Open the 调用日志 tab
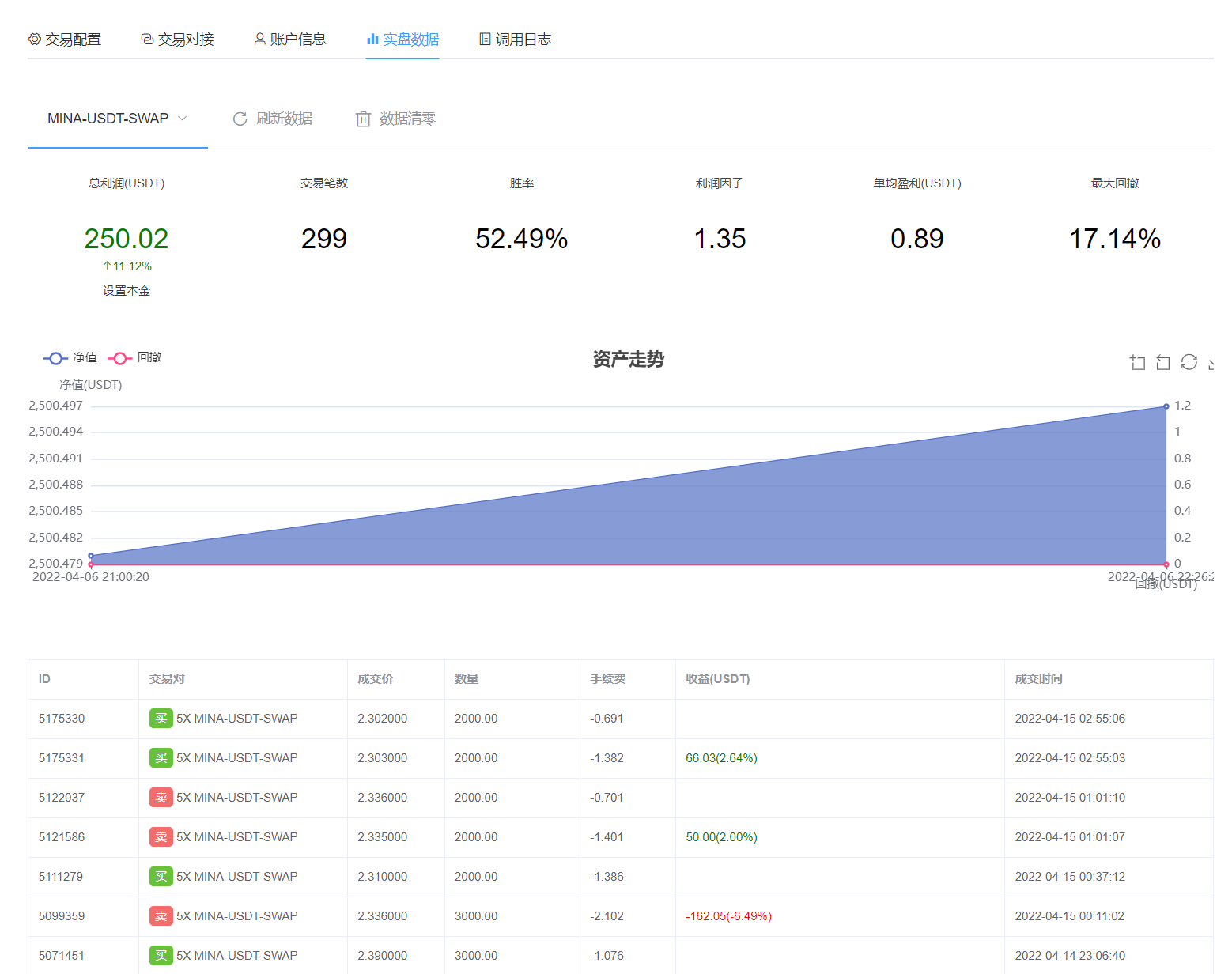The width and height of the screenshot is (1232, 974). click(515, 39)
